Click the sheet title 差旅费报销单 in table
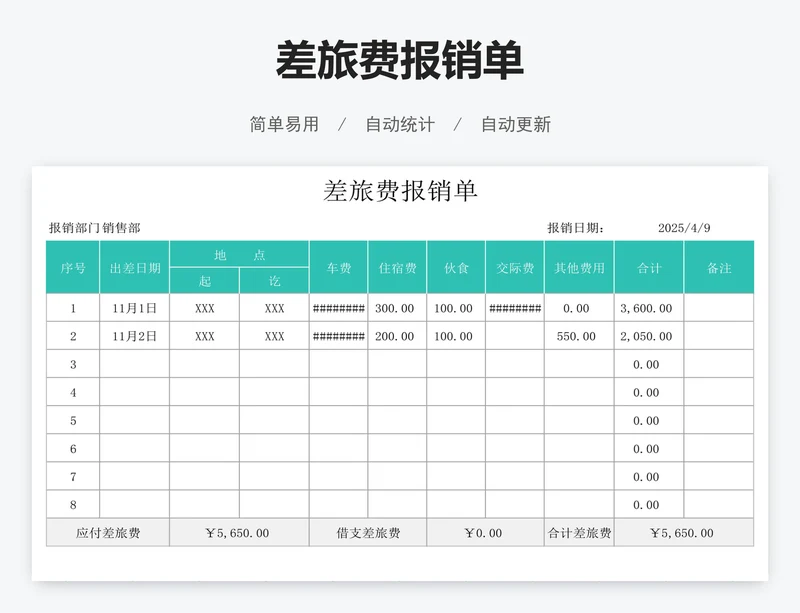Image resolution: width=800 pixels, height=613 pixels. coord(400,191)
